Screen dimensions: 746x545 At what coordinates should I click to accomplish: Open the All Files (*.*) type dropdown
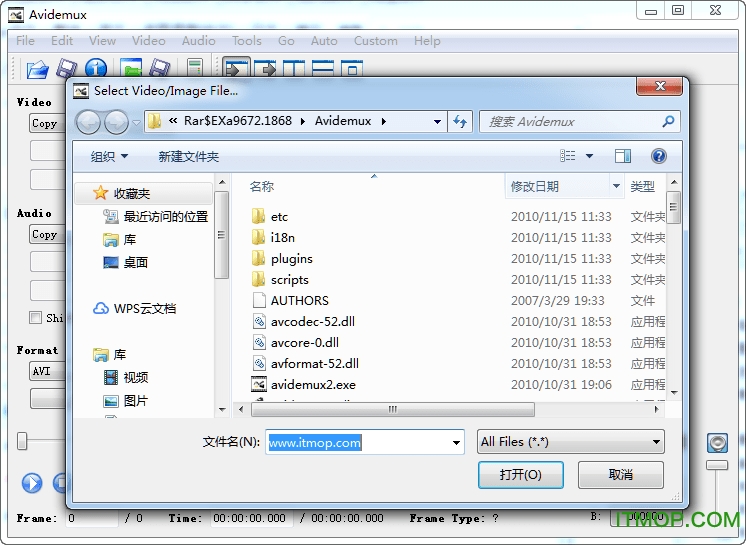[570, 442]
